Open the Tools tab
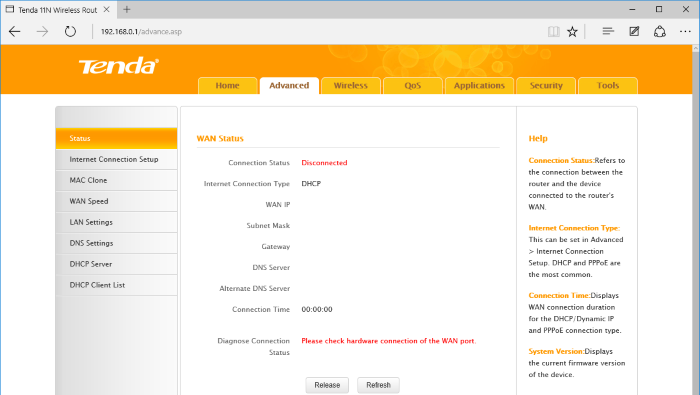 click(608, 86)
